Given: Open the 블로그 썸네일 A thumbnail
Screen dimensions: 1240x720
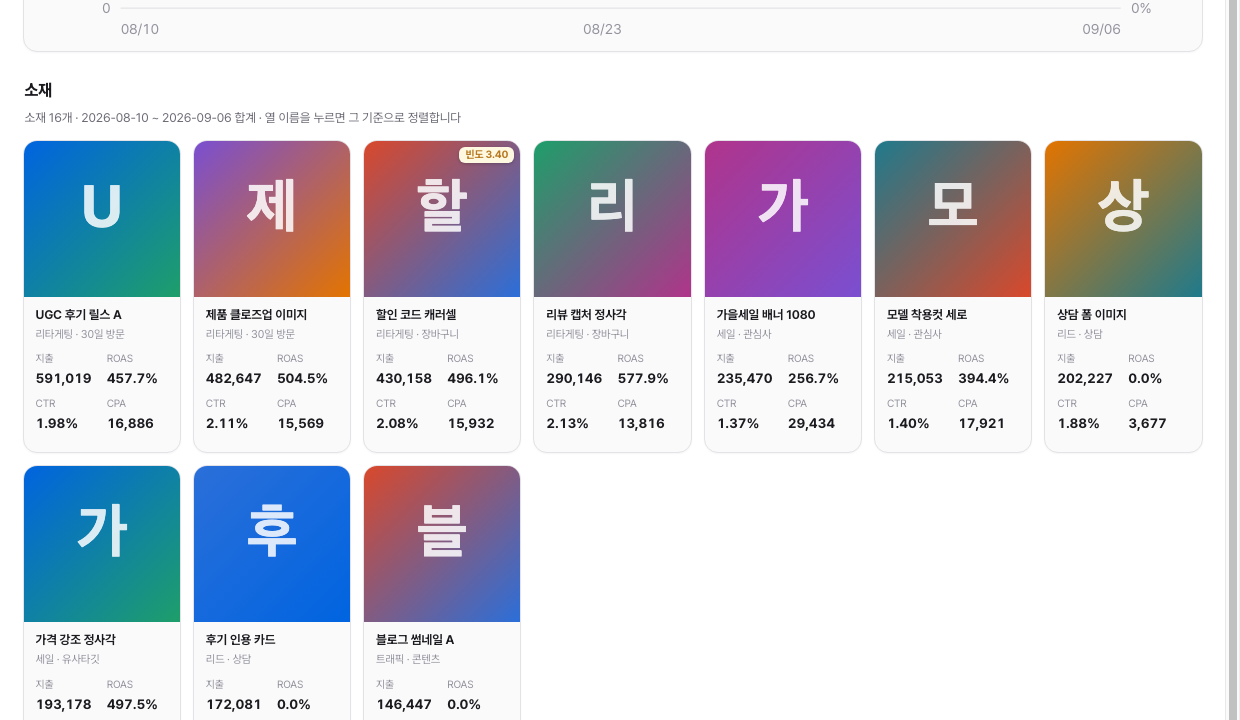Looking at the screenshot, I should pos(442,544).
